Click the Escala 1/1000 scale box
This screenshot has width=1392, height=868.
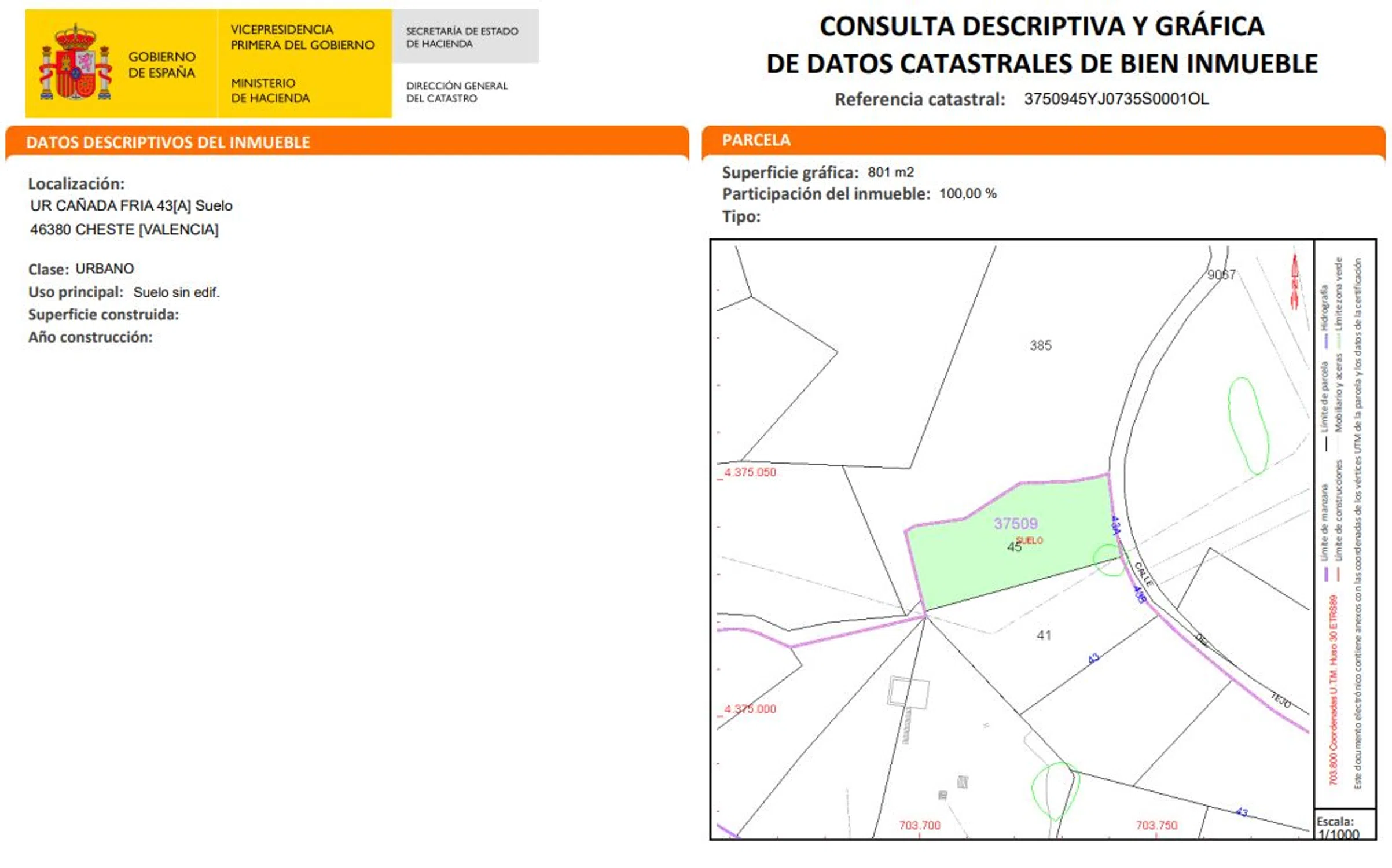pos(1344,826)
